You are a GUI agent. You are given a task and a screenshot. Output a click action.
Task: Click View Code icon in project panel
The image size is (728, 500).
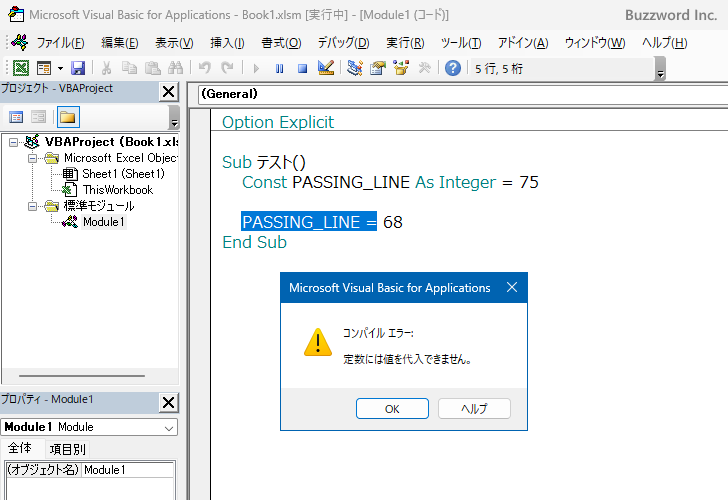point(16,117)
